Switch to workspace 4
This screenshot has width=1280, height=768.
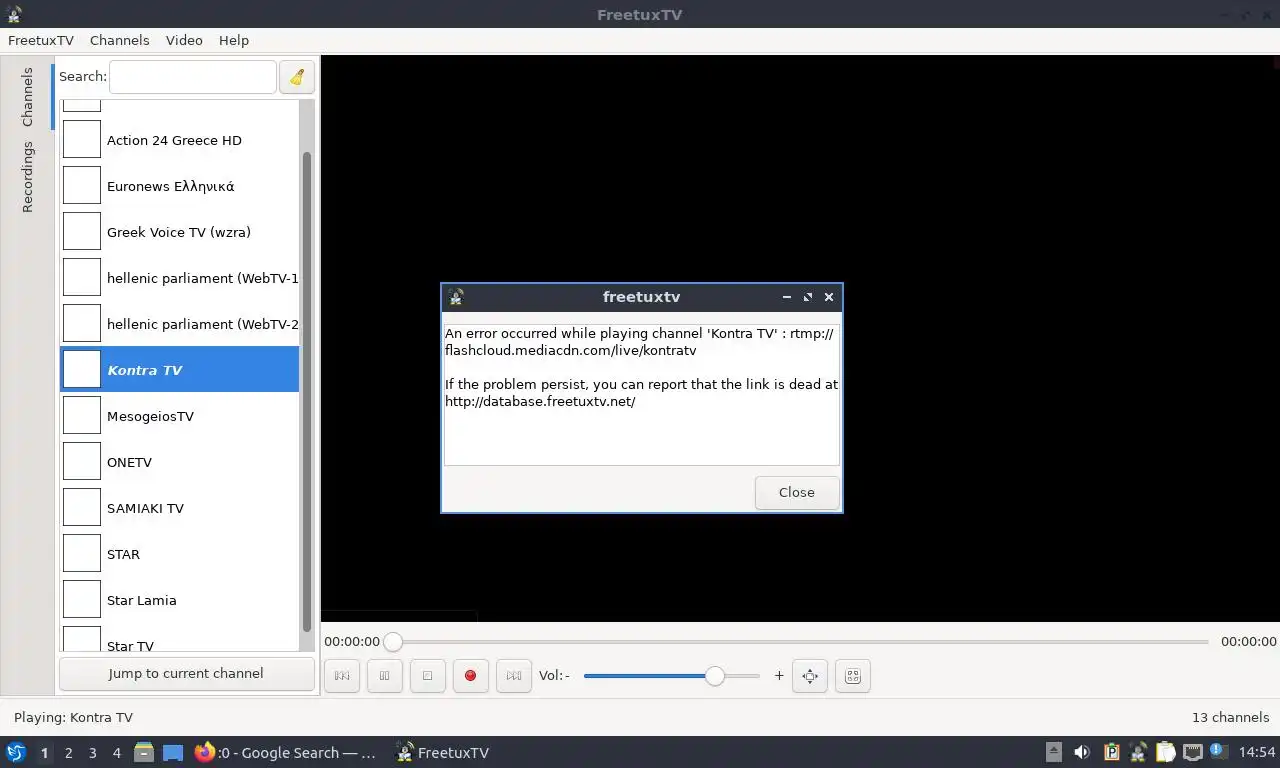point(116,753)
